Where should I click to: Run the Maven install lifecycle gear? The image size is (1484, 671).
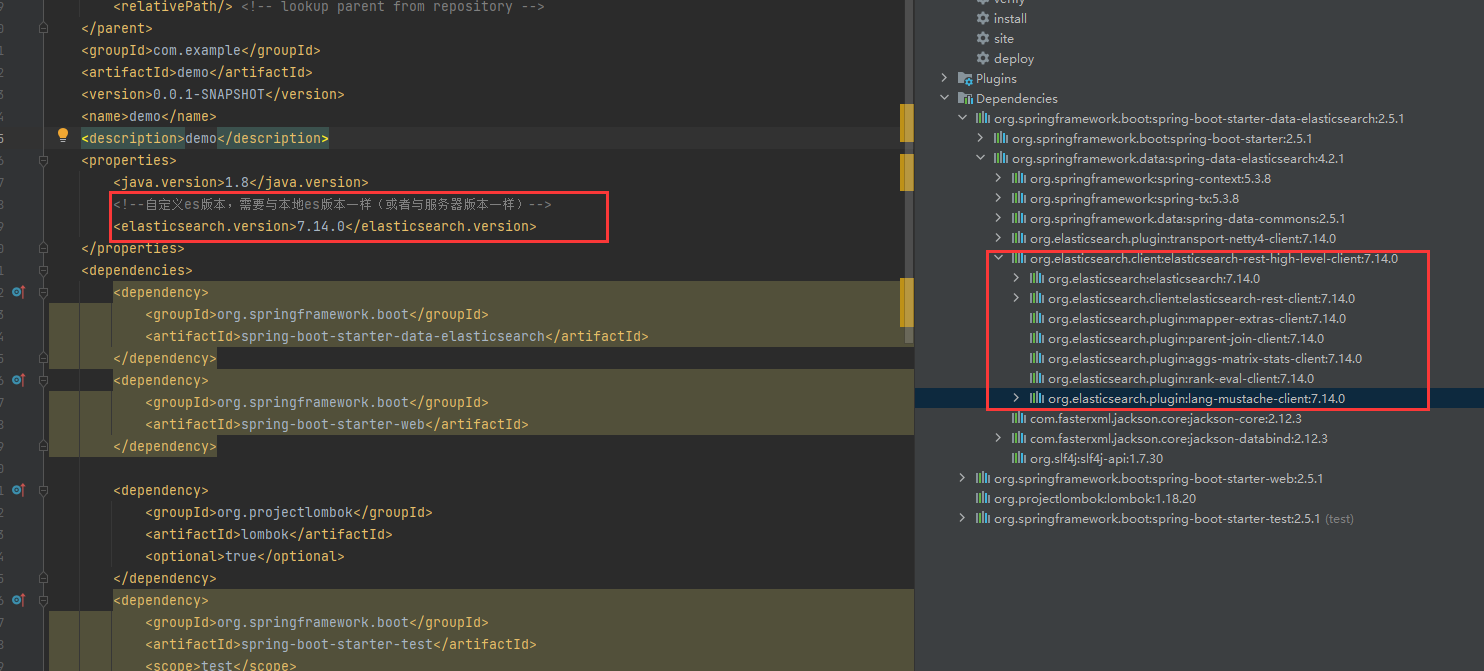[983, 18]
